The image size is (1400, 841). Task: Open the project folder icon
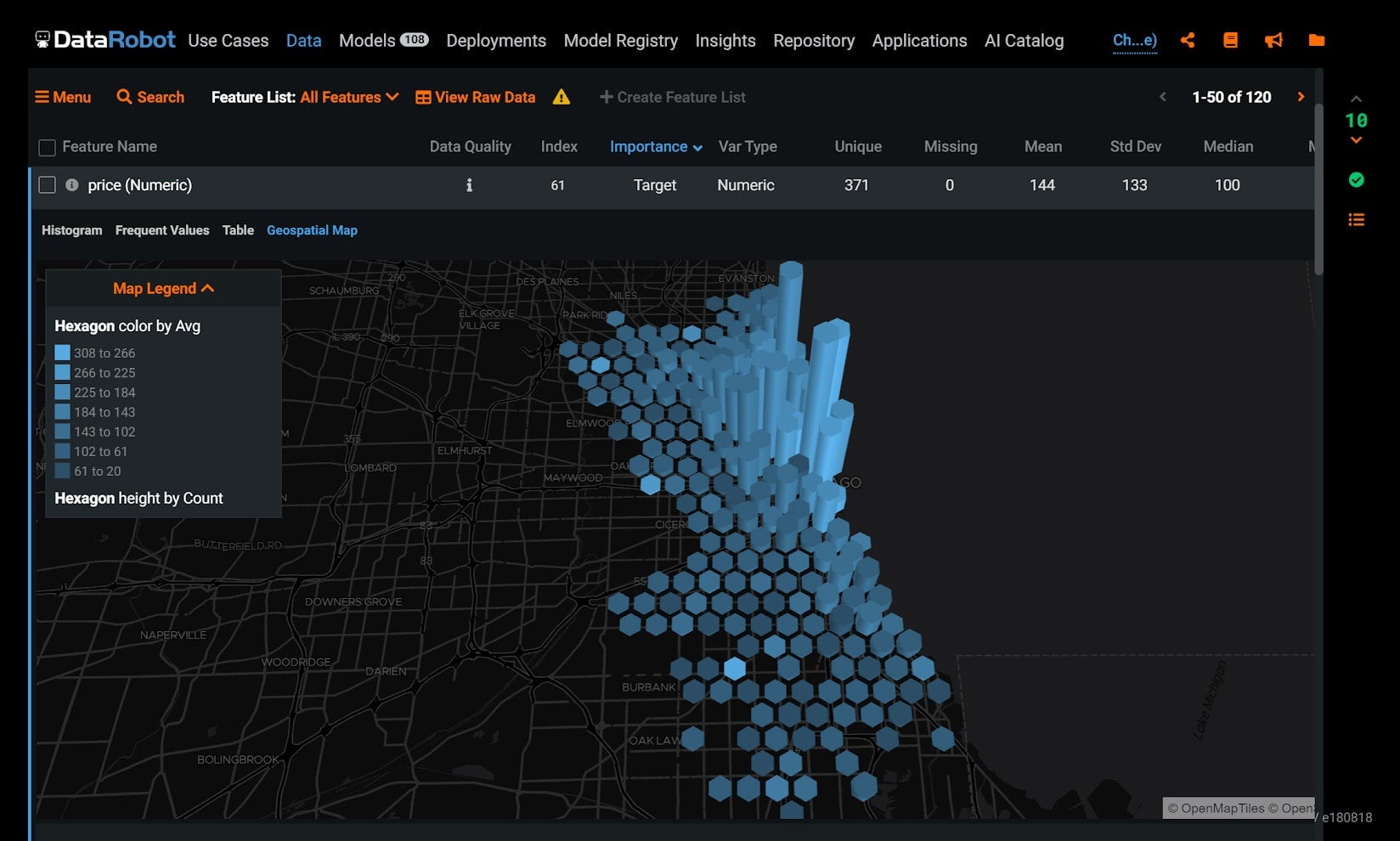coord(1317,40)
